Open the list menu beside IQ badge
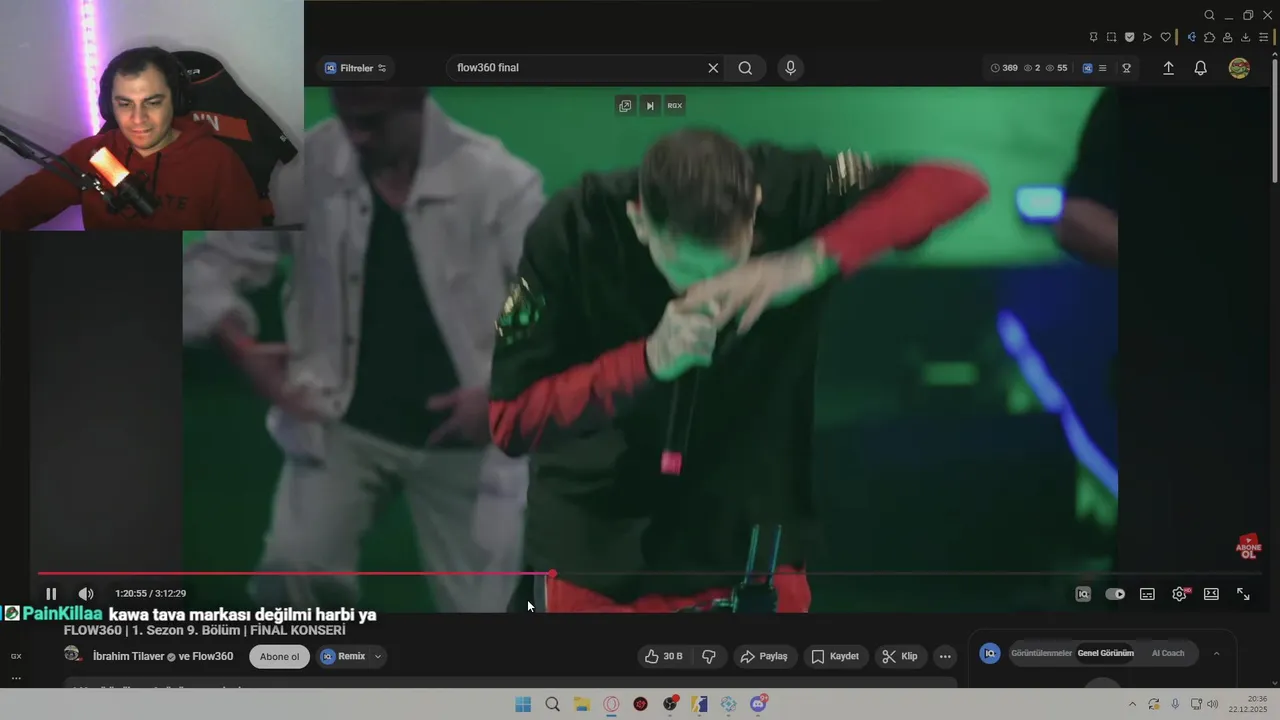1280x720 pixels. 1103,68
